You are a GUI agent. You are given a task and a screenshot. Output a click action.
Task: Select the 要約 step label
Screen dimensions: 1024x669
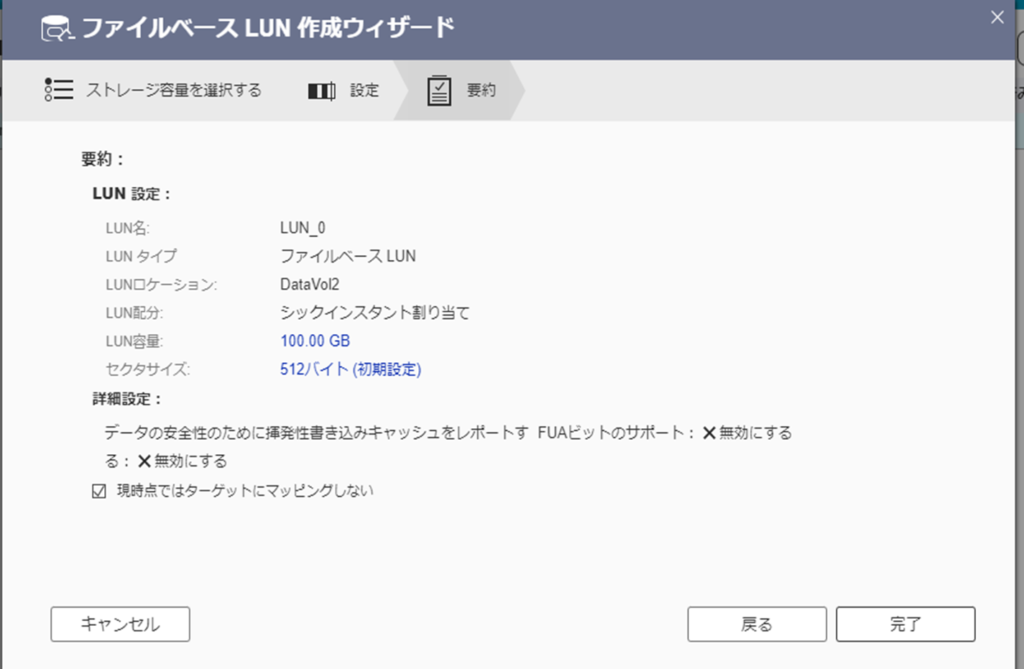pos(481,91)
